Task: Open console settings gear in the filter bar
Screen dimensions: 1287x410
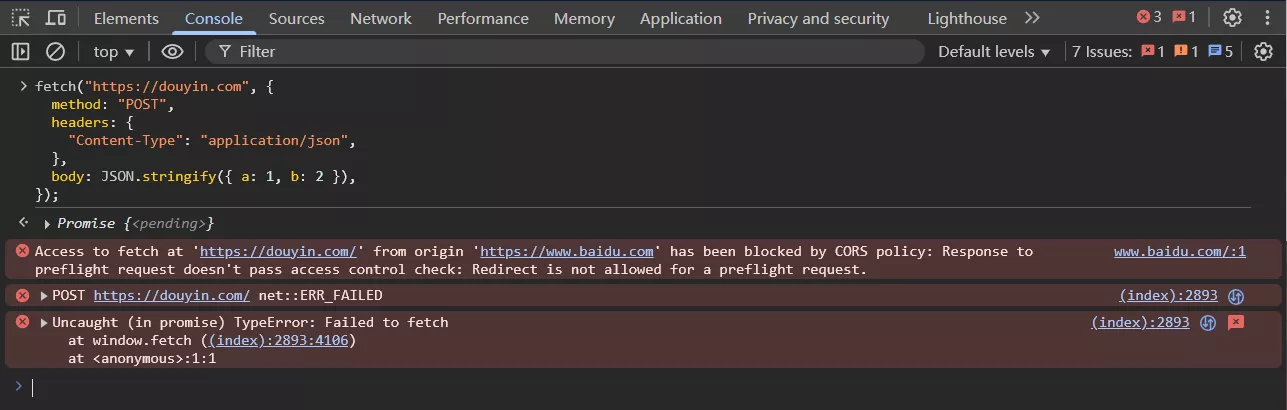Action: (1263, 51)
